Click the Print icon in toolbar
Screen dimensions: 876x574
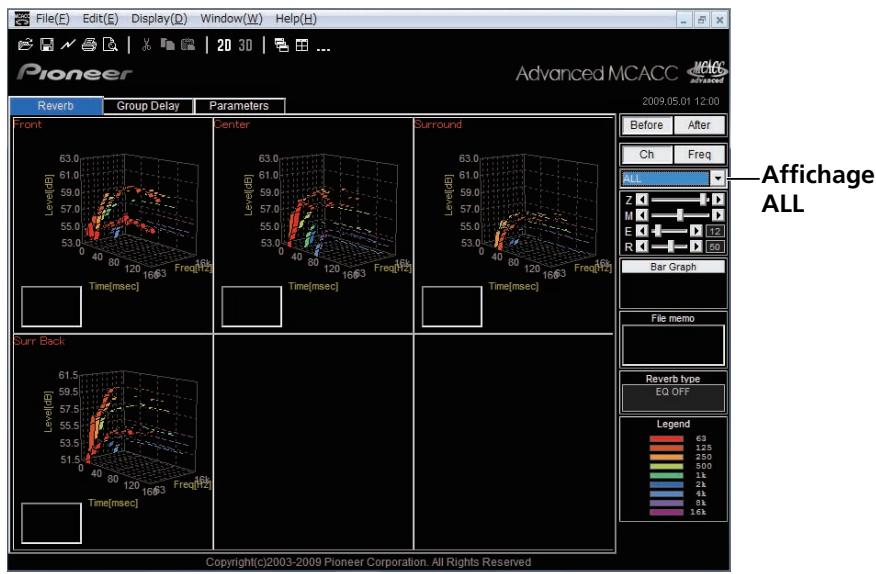89,45
